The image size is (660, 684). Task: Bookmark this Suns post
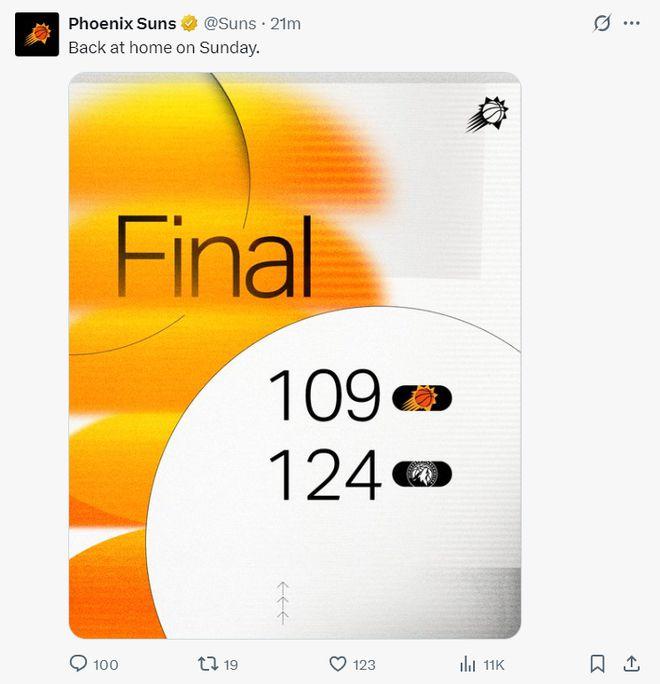(x=597, y=664)
